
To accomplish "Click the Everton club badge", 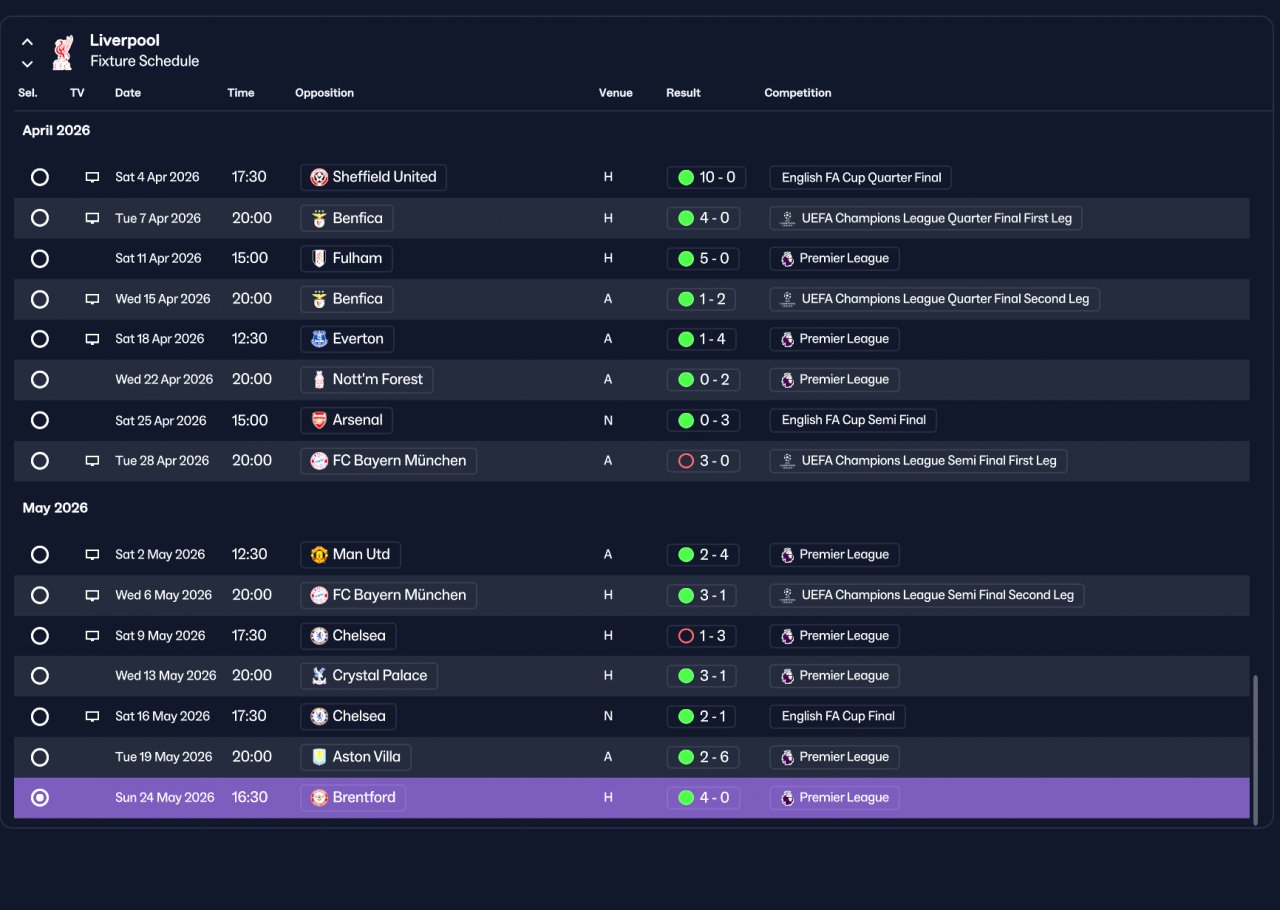I will [x=319, y=339].
